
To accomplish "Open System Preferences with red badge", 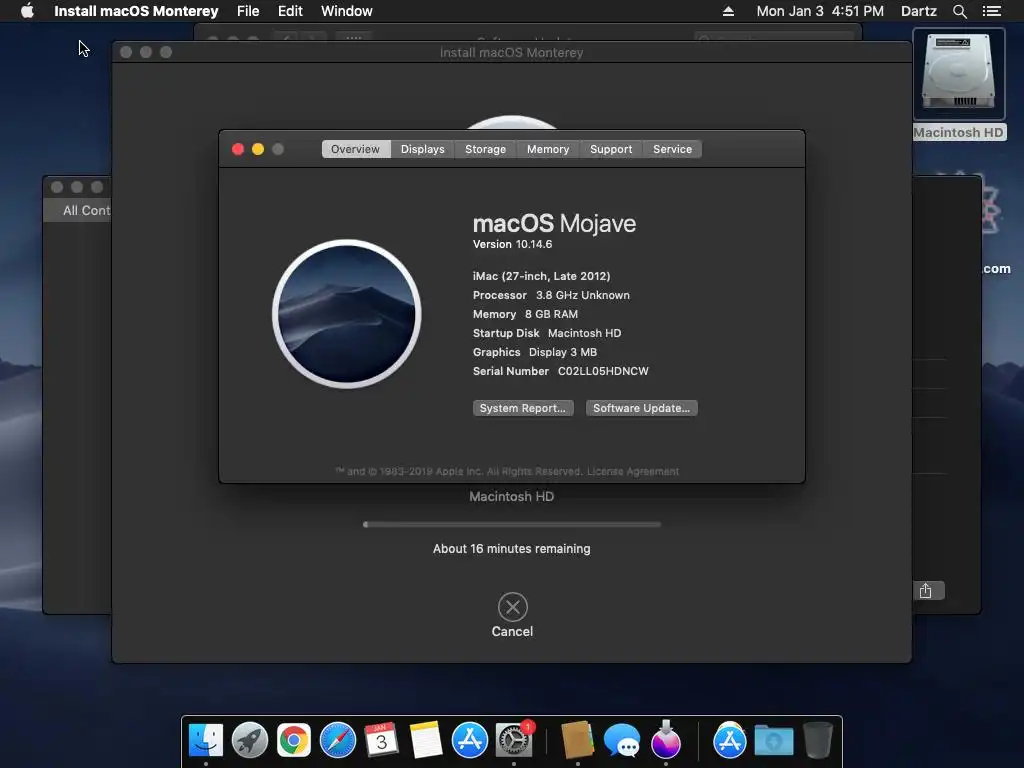I will pyautogui.click(x=514, y=741).
